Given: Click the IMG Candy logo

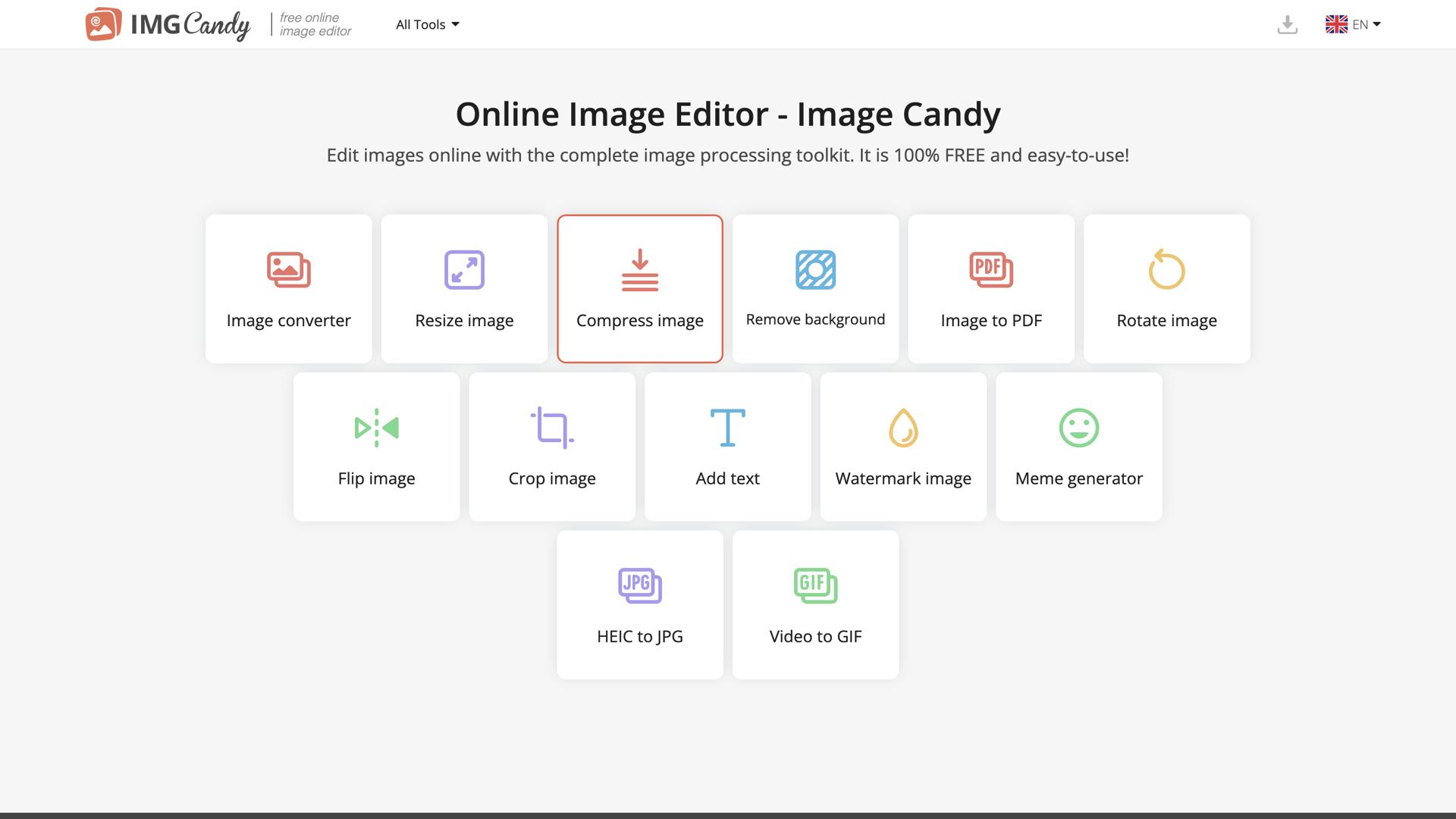Looking at the screenshot, I should [168, 24].
